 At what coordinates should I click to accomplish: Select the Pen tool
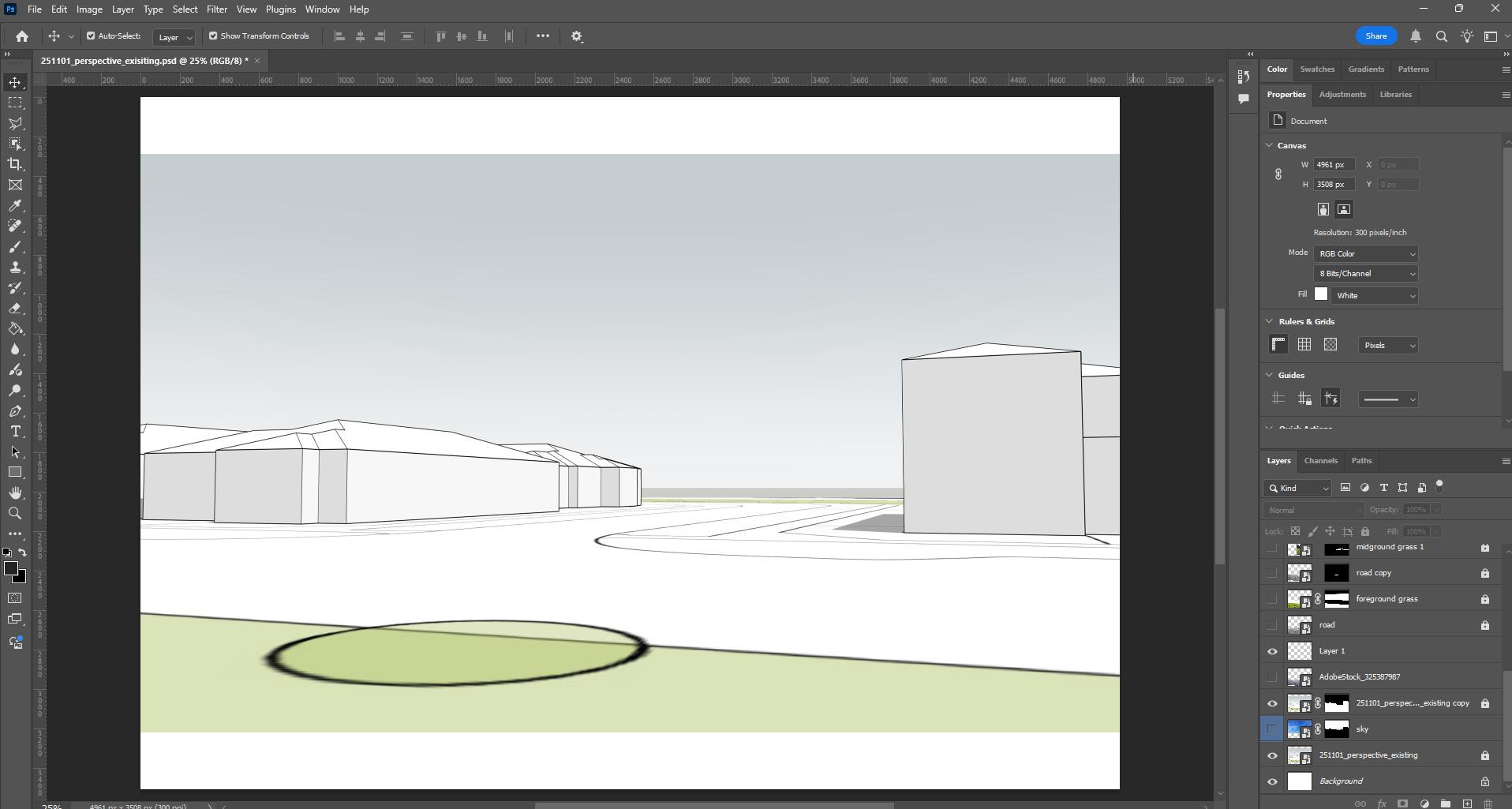click(x=15, y=411)
